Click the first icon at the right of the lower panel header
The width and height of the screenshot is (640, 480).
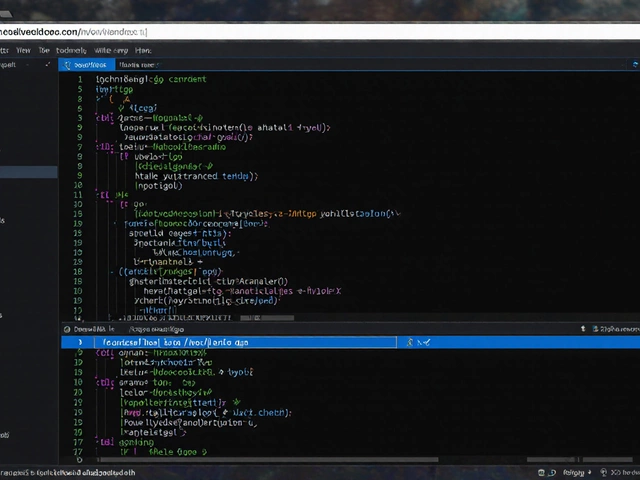click(585, 328)
